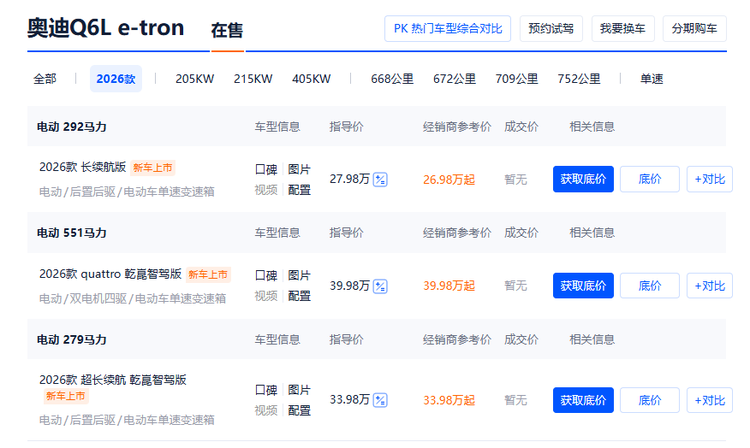Open the 在售 tab
The height and width of the screenshot is (448, 750).
coord(227,31)
